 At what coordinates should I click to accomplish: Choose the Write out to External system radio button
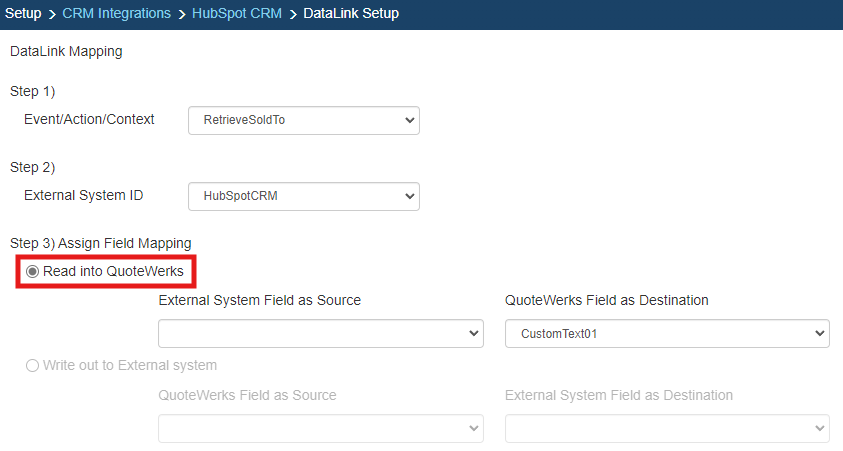pyautogui.click(x=33, y=366)
